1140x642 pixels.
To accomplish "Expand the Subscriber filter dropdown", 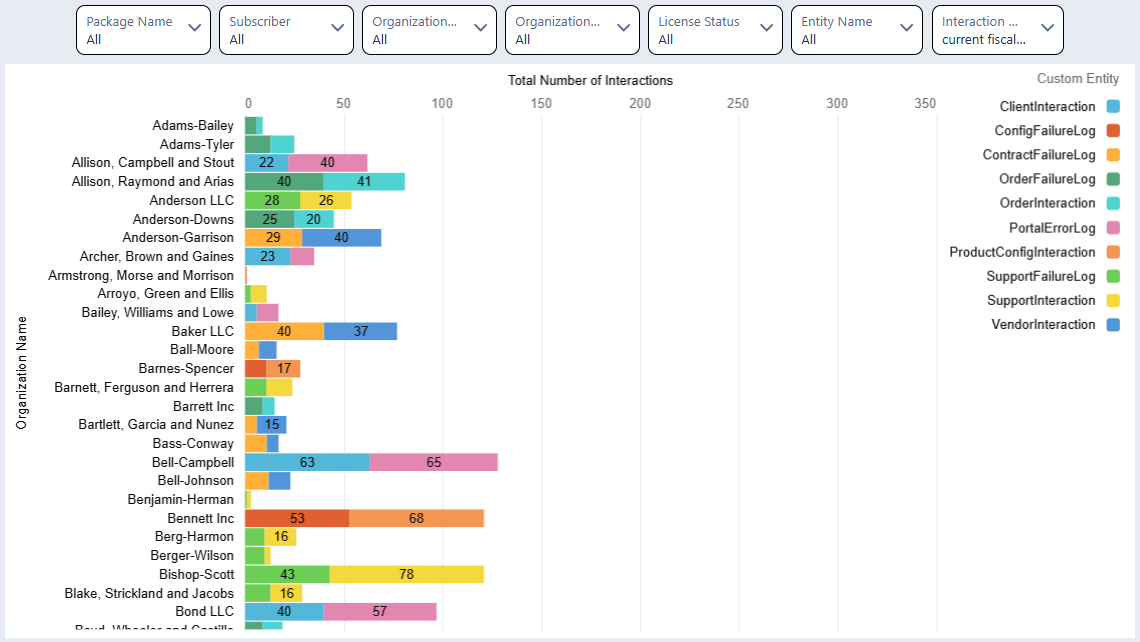I will 286,30.
